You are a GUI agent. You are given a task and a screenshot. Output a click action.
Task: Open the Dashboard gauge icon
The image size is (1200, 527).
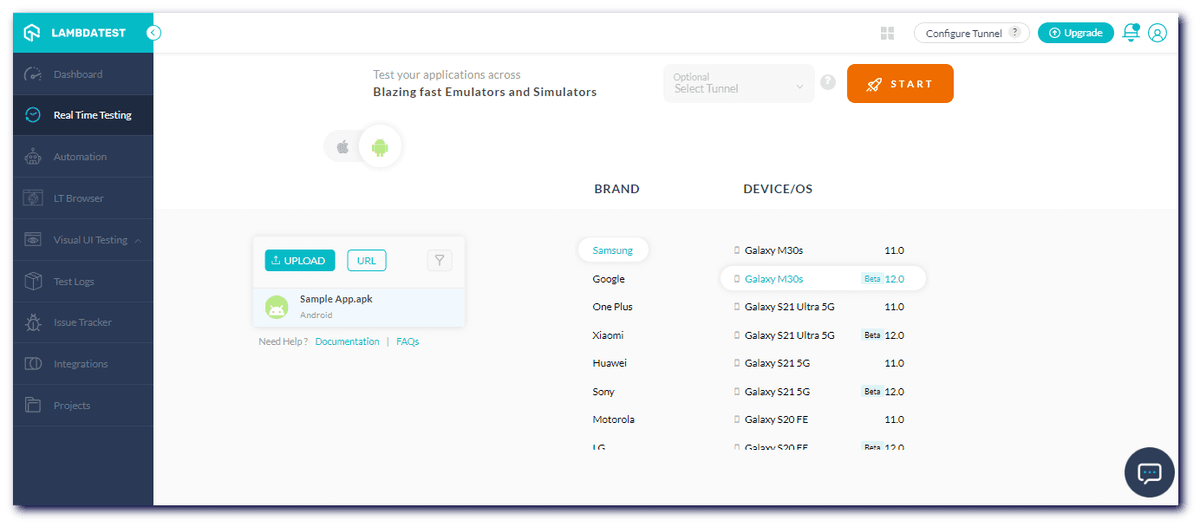[33, 74]
